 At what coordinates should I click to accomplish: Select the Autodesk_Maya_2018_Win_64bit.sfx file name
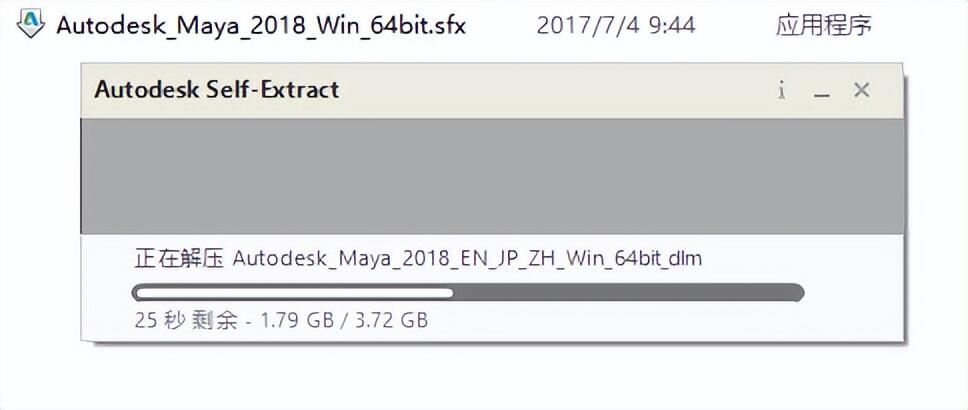click(x=261, y=25)
